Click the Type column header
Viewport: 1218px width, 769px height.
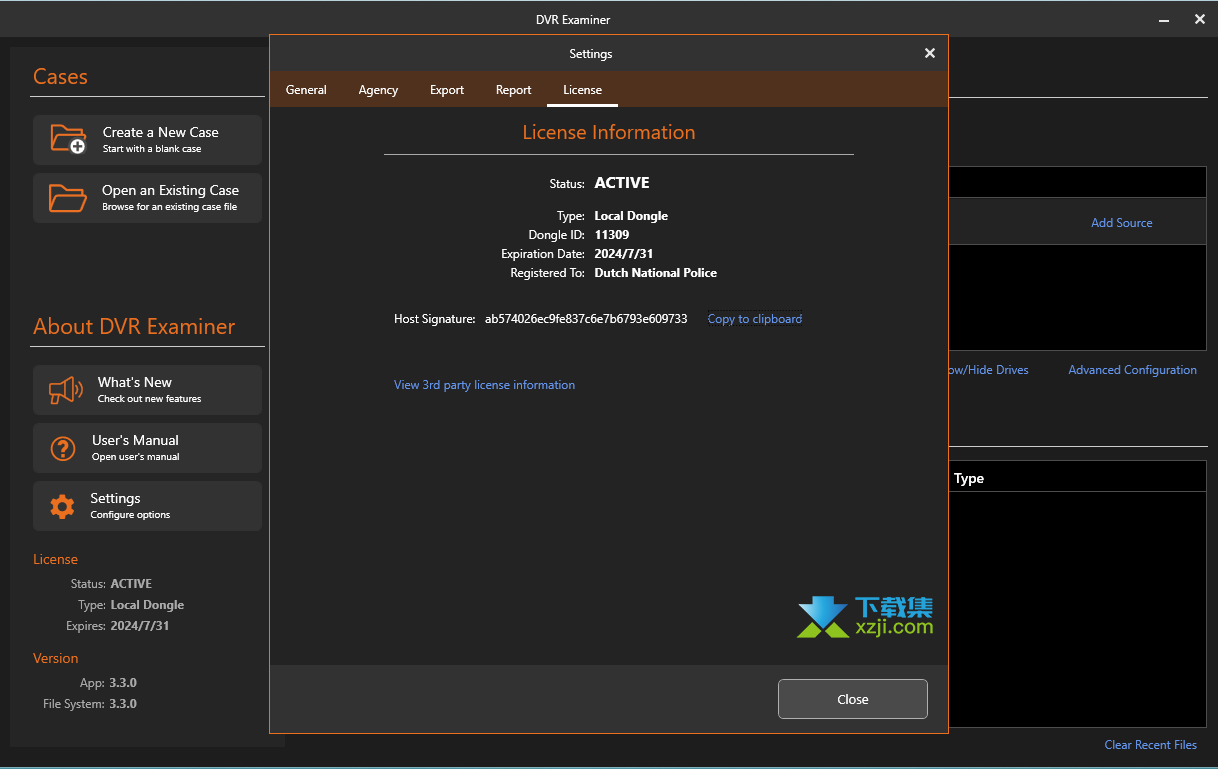[x=969, y=478]
